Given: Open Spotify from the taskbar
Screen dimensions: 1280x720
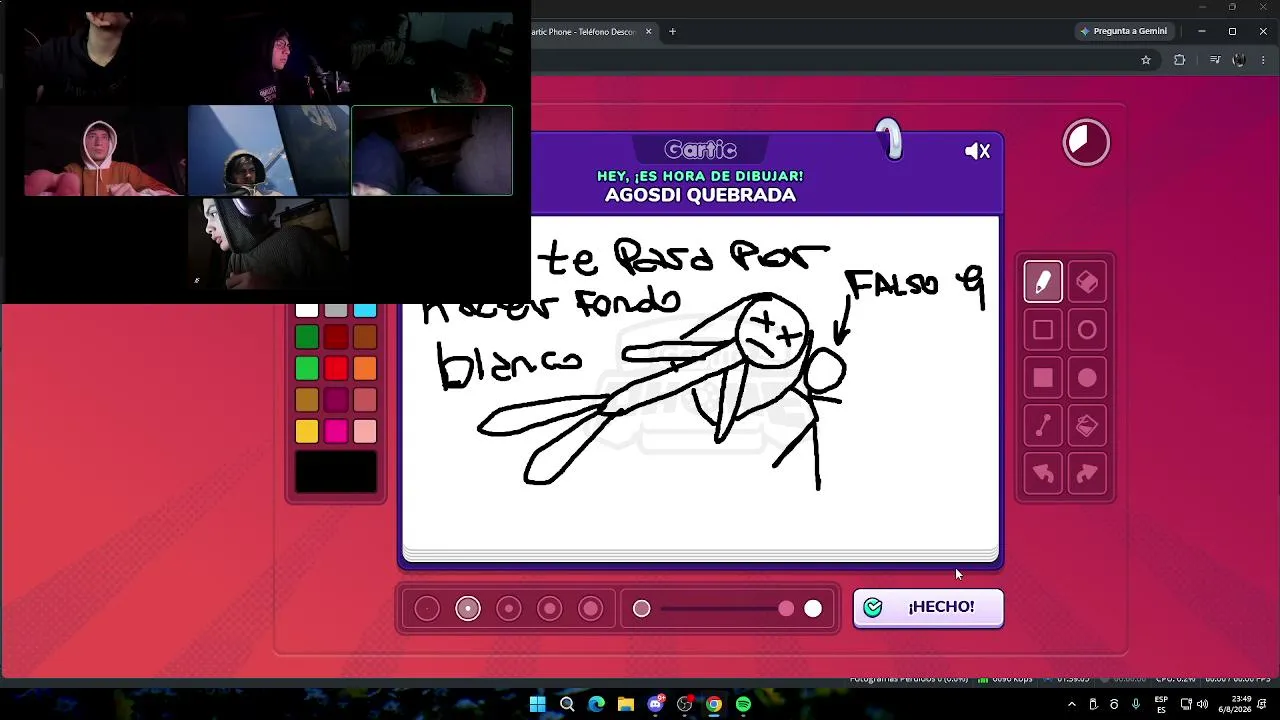Looking at the screenshot, I should [743, 704].
